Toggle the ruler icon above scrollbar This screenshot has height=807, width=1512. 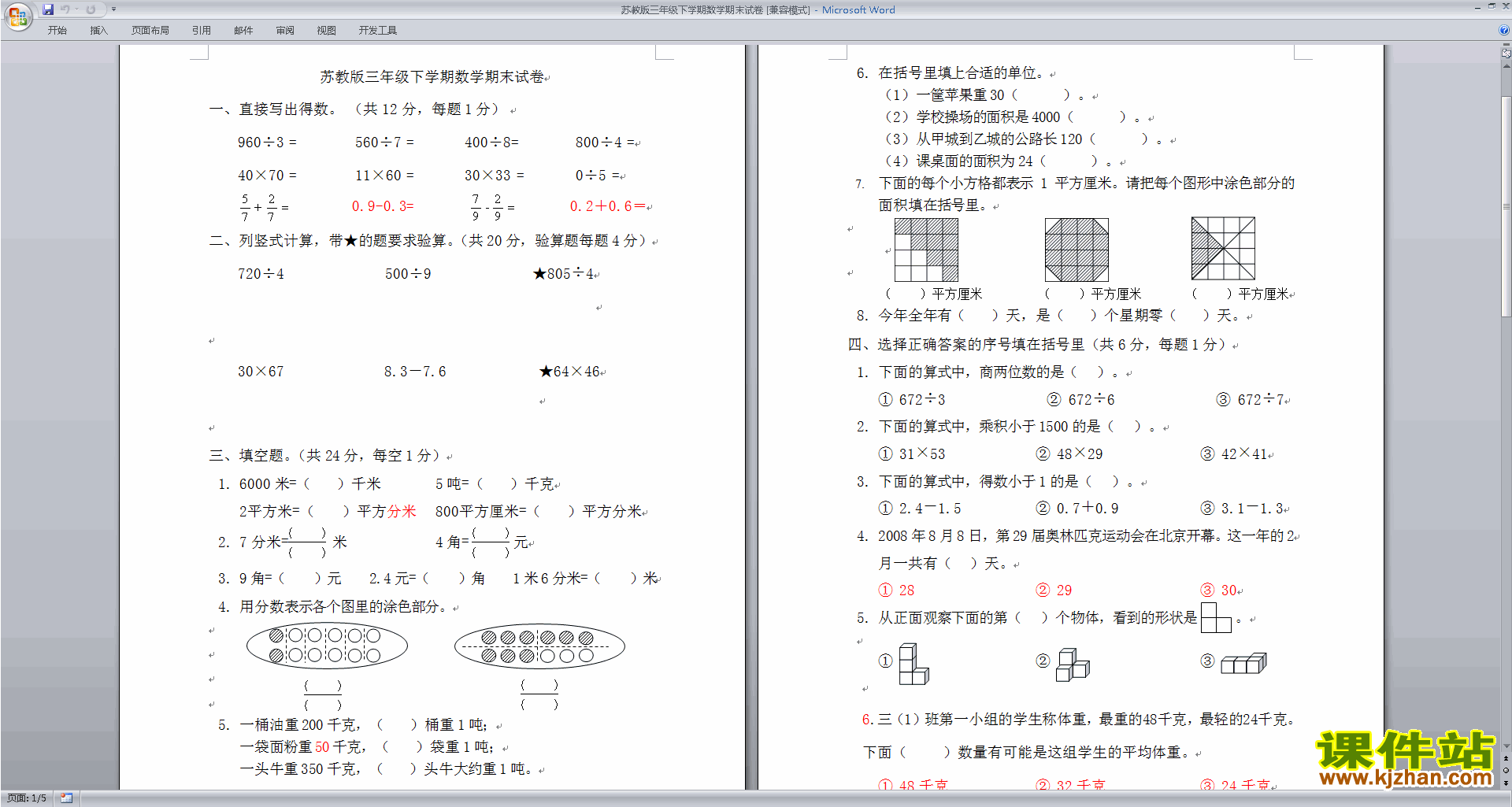tap(1506, 54)
